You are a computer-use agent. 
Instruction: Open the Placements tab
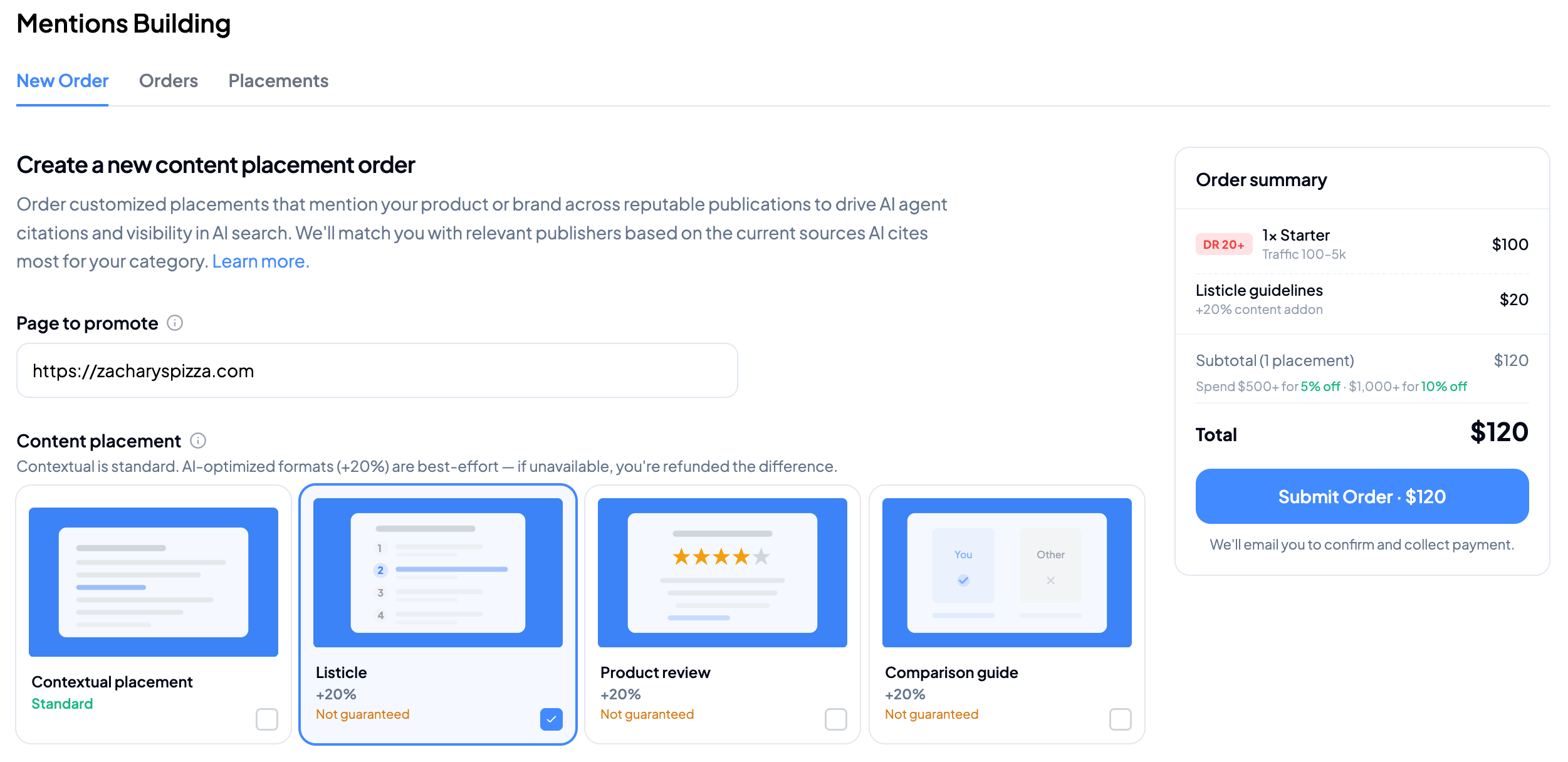[x=278, y=81]
